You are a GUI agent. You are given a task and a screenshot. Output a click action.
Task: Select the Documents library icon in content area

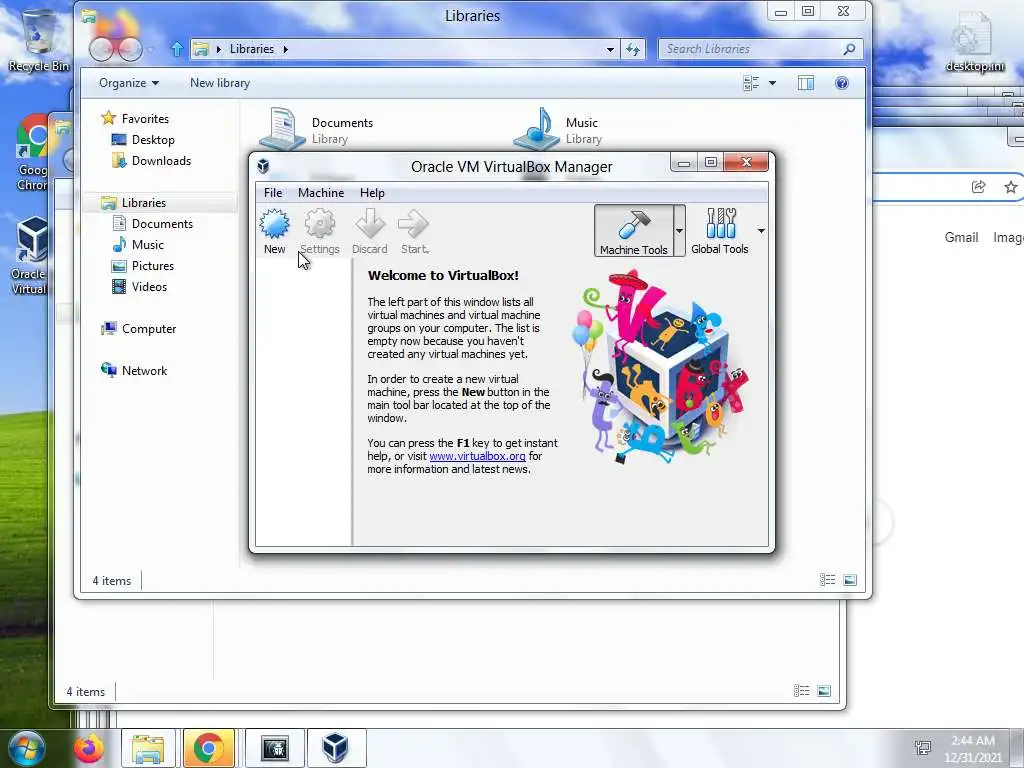point(282,129)
